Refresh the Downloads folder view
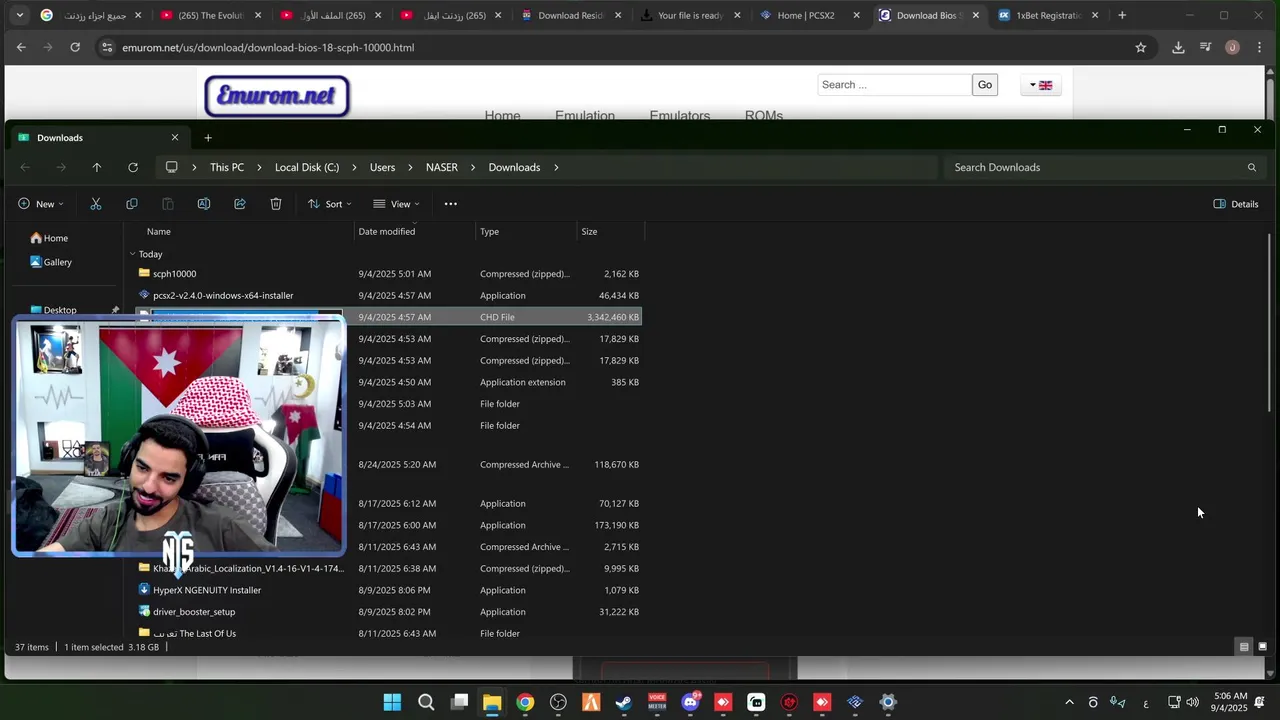The image size is (1280, 720). [133, 168]
